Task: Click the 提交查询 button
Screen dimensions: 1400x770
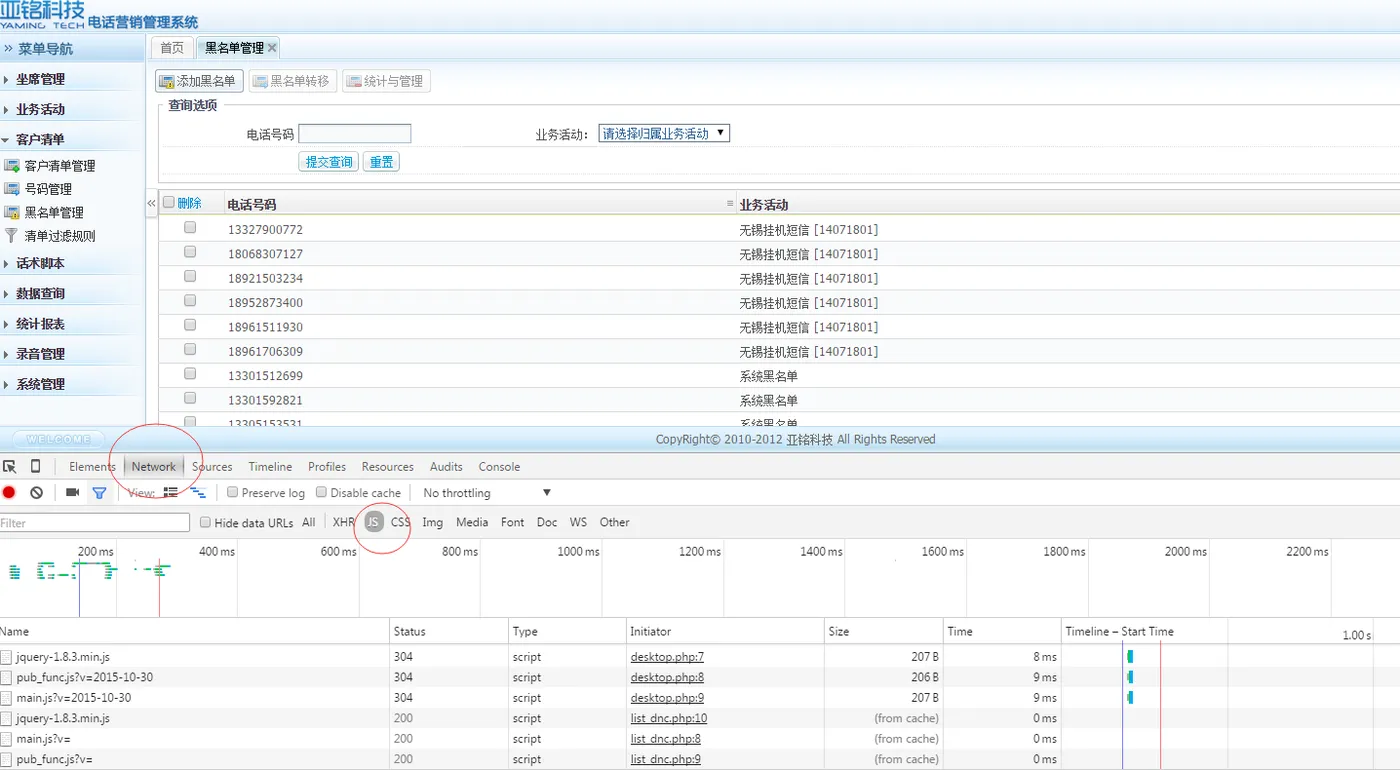Action: point(328,162)
